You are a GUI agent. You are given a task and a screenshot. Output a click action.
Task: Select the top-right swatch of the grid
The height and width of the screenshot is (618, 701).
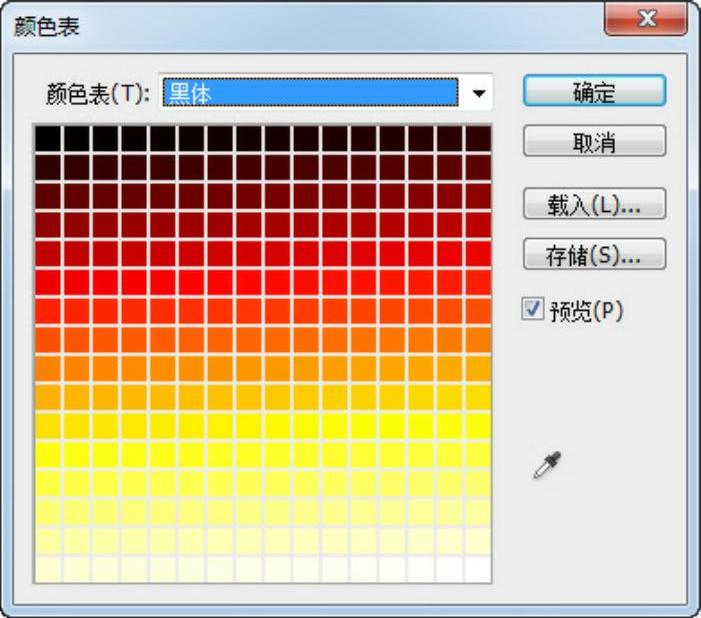(477, 138)
